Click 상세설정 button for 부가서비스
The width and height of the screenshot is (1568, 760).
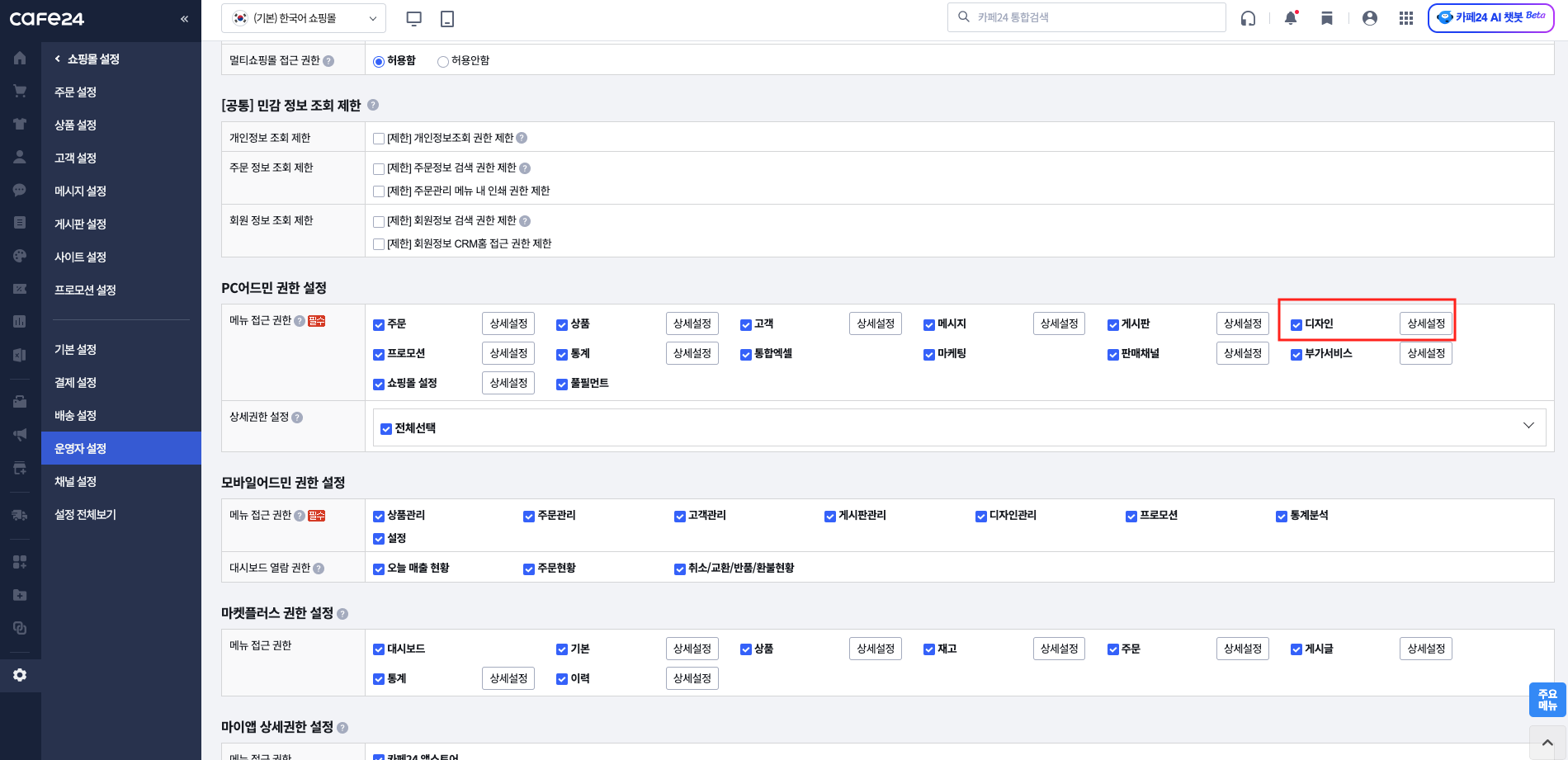[1426, 353]
